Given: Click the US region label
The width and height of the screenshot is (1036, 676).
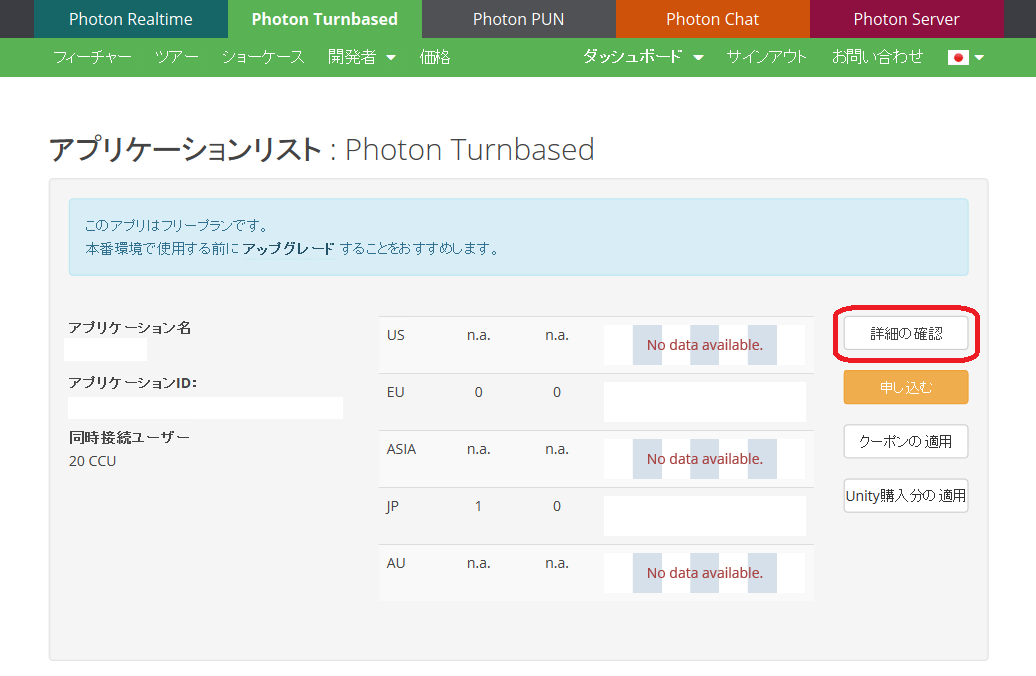Looking at the screenshot, I should (x=395, y=335).
